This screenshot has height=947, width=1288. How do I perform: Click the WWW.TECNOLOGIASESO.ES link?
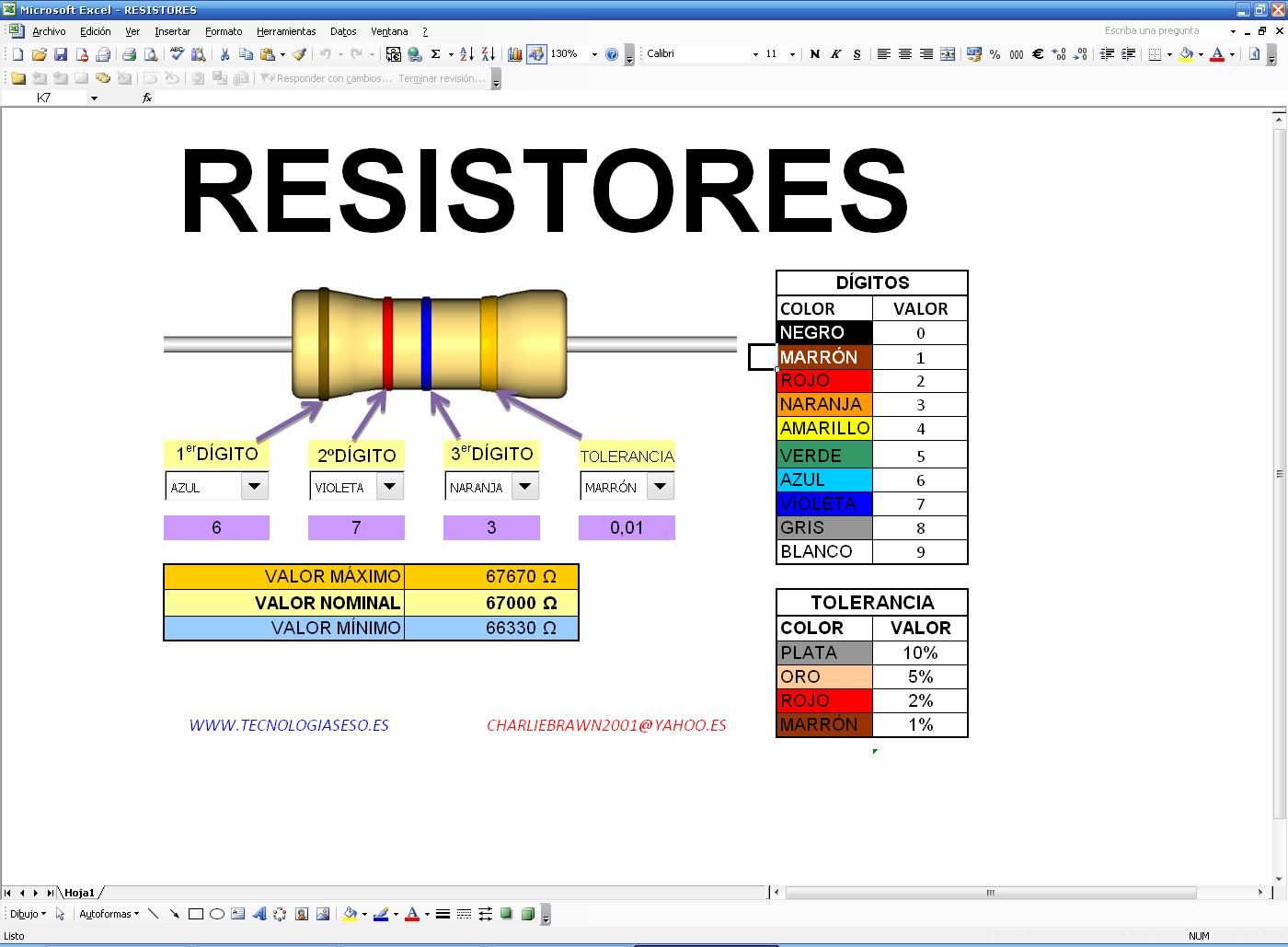point(289,725)
